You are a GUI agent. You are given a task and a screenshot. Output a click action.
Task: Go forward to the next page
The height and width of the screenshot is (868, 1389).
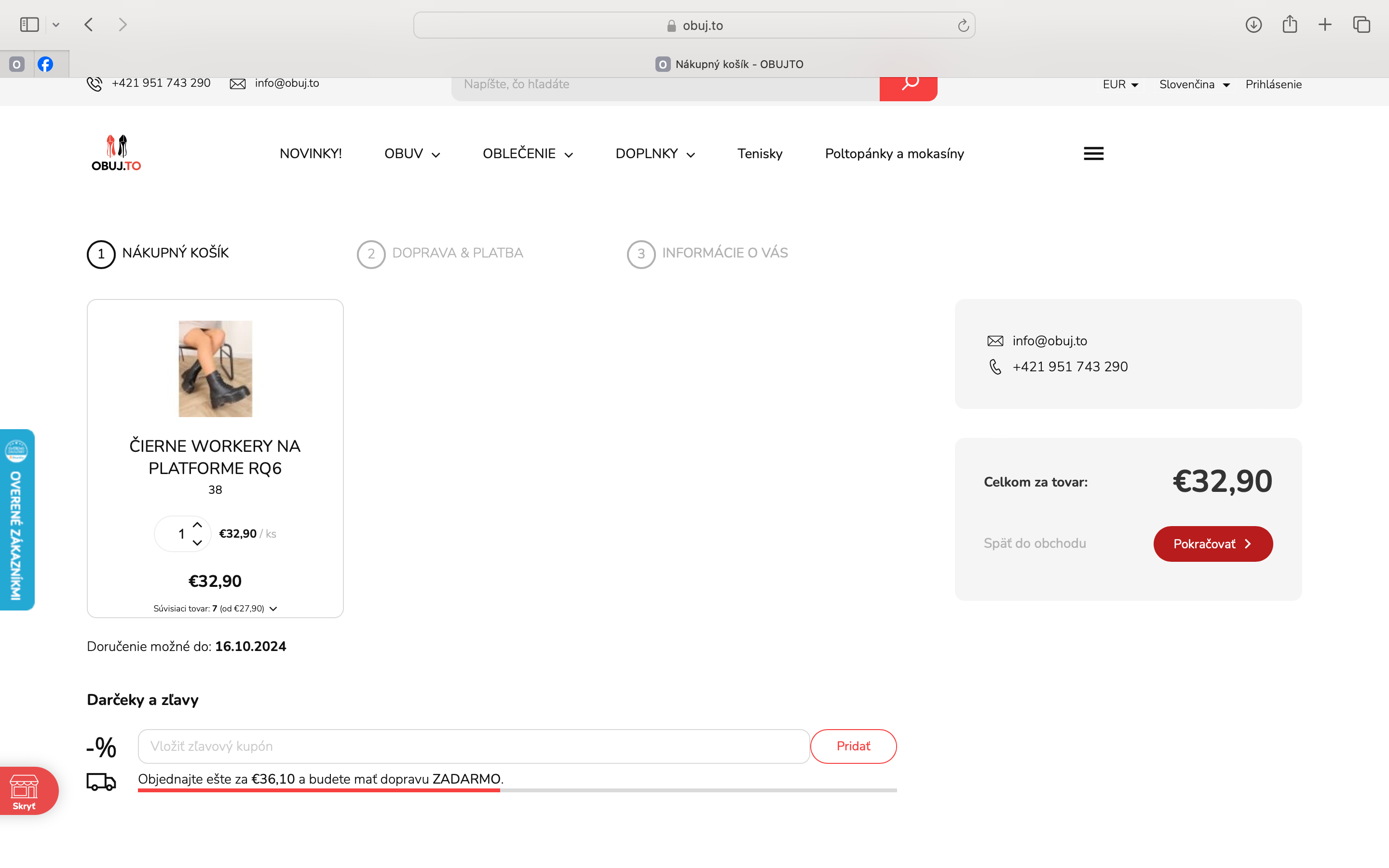[122, 25]
